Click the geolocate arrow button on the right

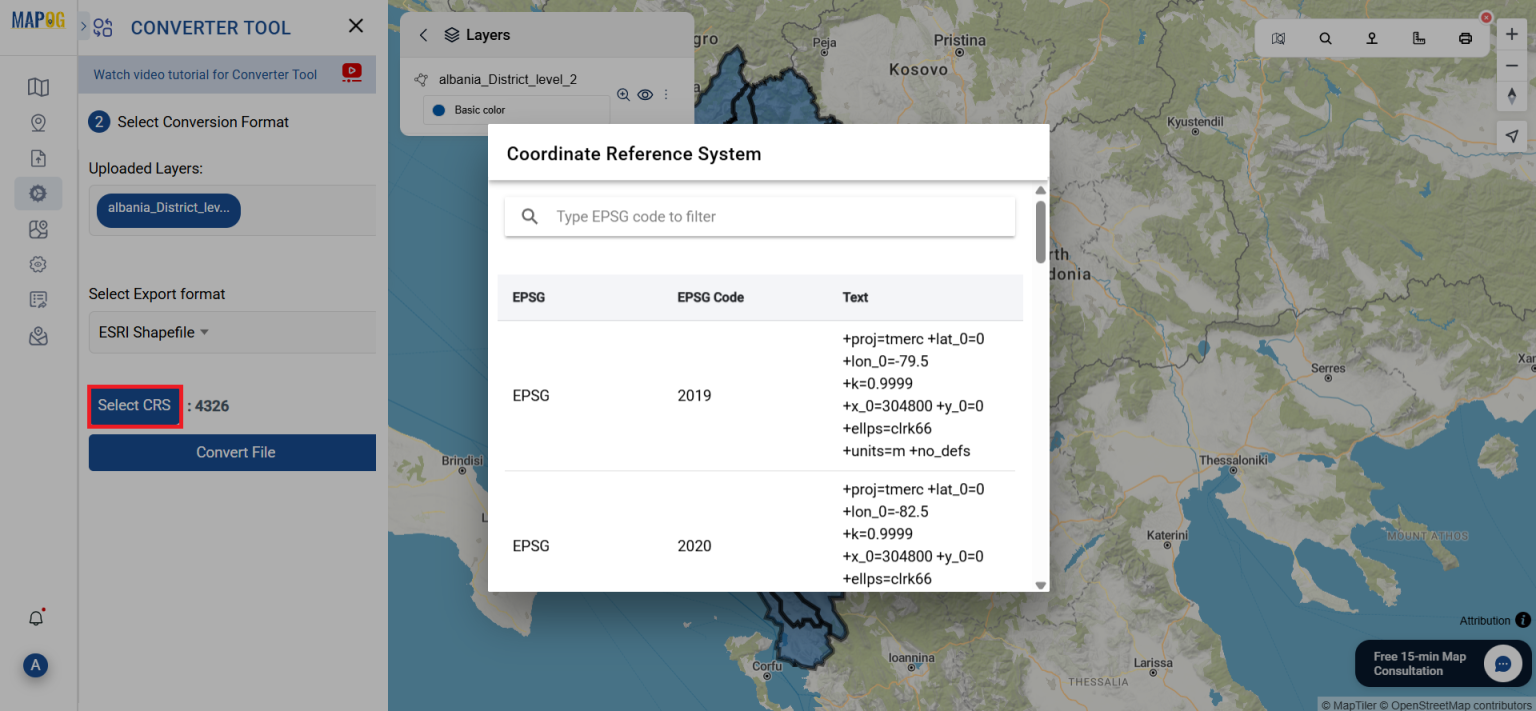[x=1512, y=136]
